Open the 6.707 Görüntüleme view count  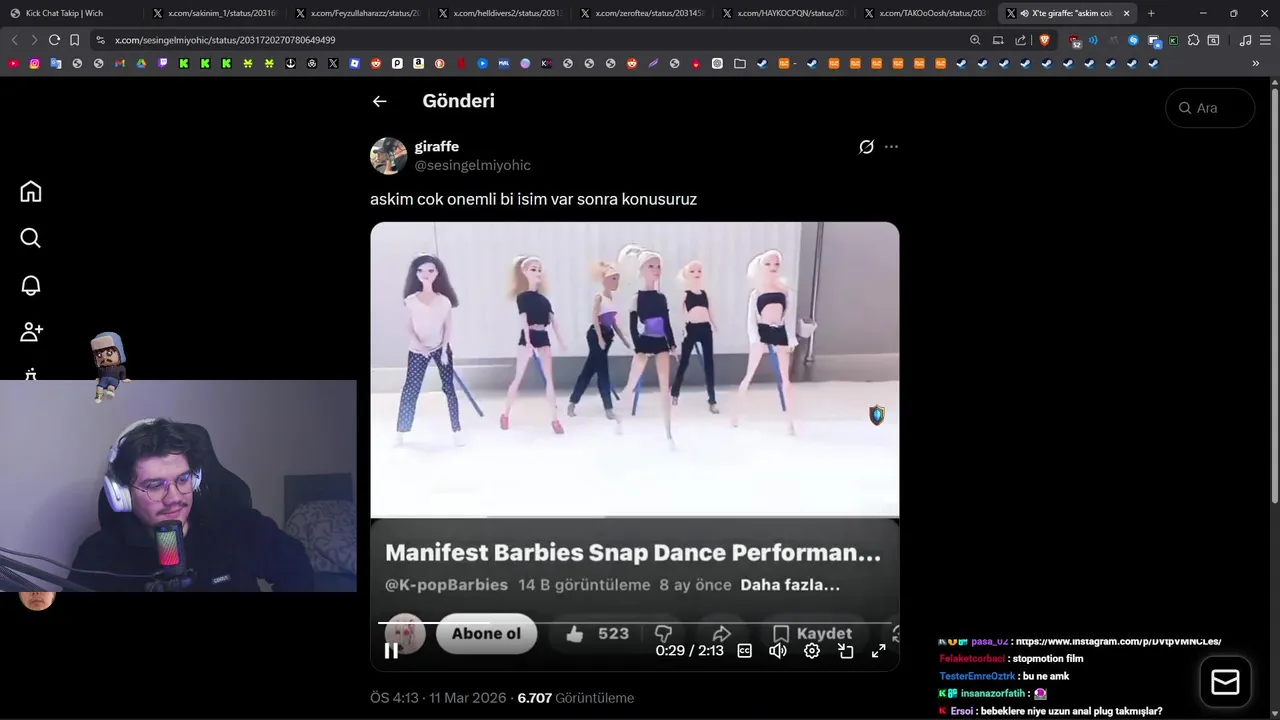pyautogui.click(x=575, y=698)
